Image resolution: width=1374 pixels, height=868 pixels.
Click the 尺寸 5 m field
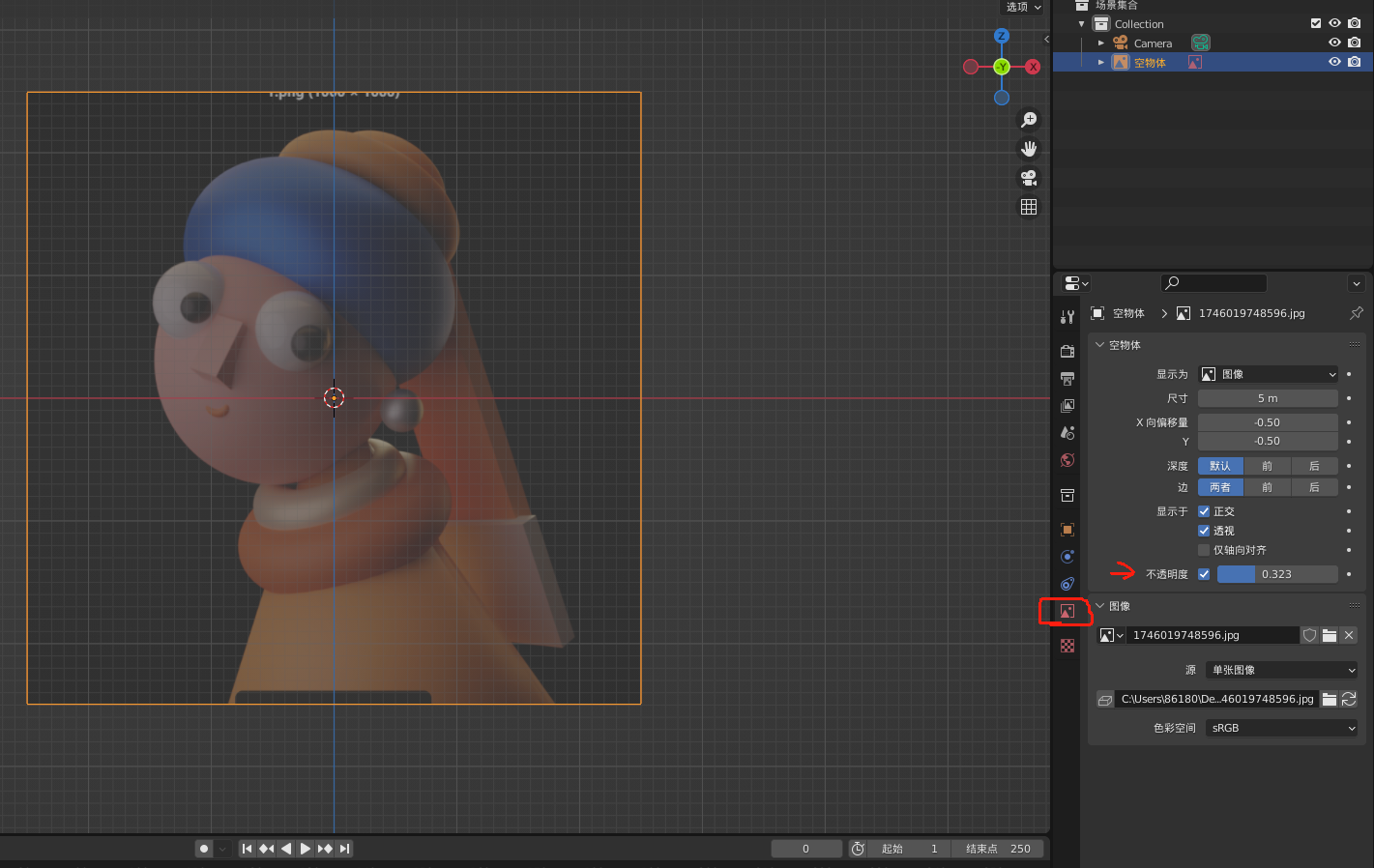1268,398
